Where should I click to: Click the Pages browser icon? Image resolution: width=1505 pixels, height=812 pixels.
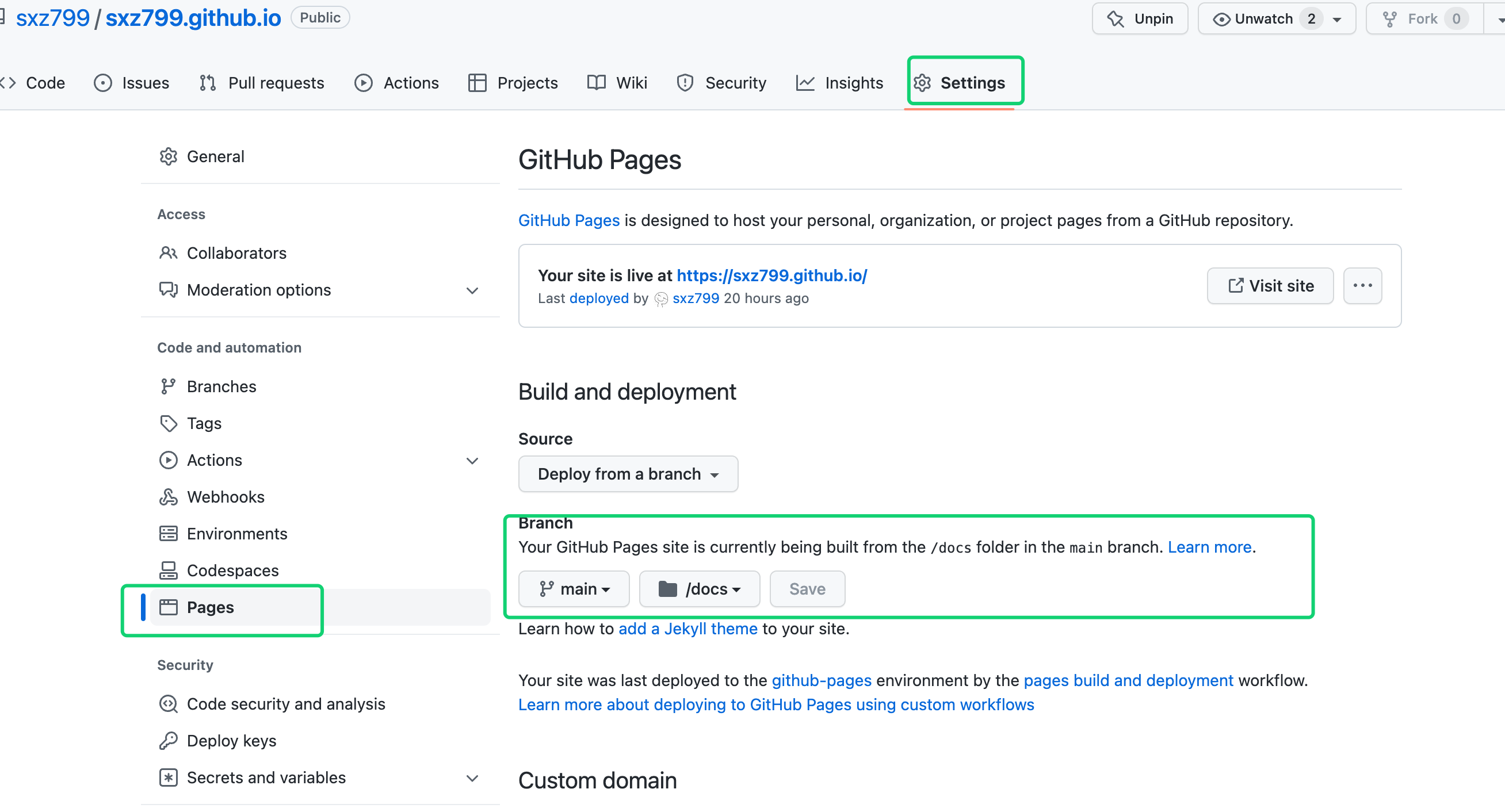168,607
